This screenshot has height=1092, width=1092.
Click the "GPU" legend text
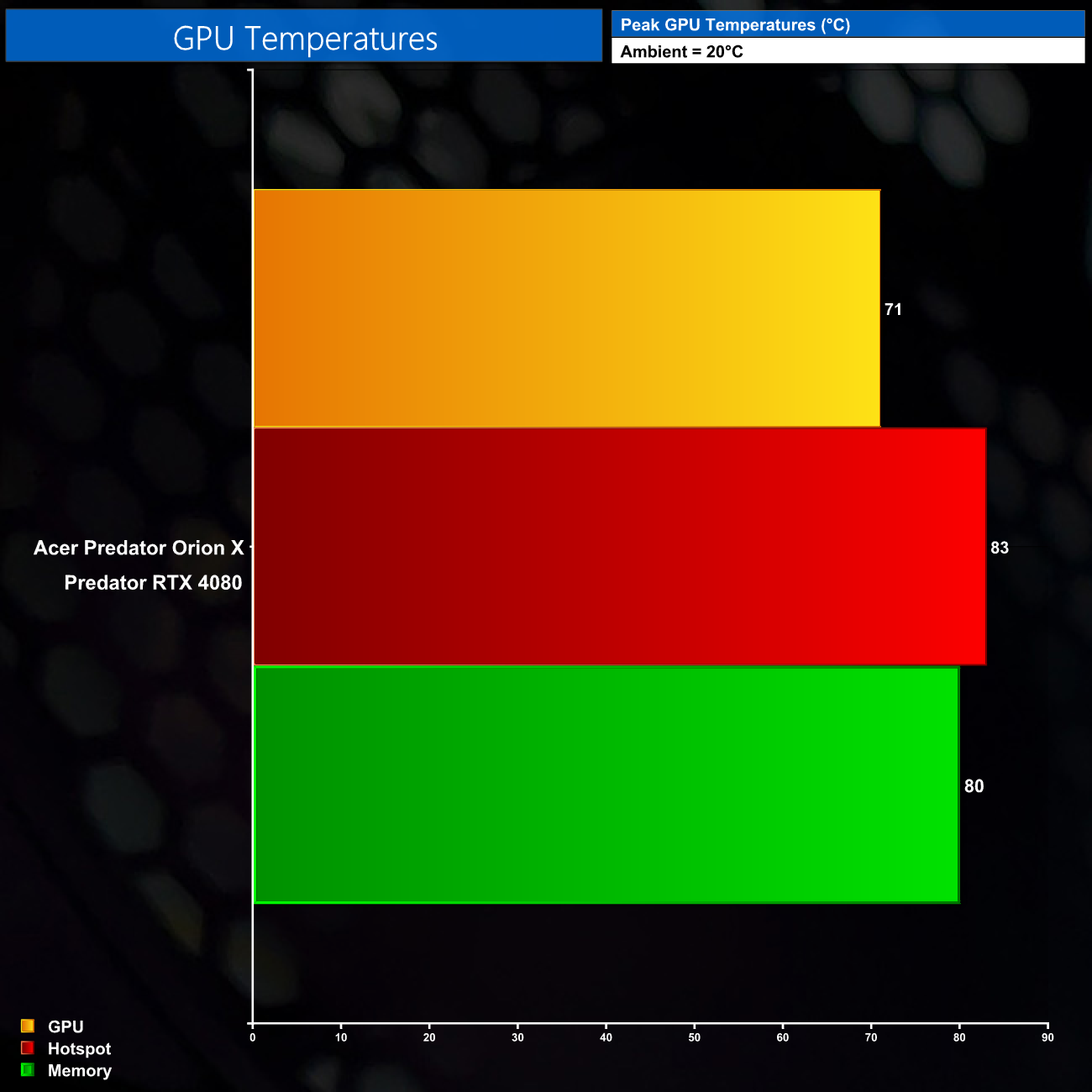point(66,1026)
